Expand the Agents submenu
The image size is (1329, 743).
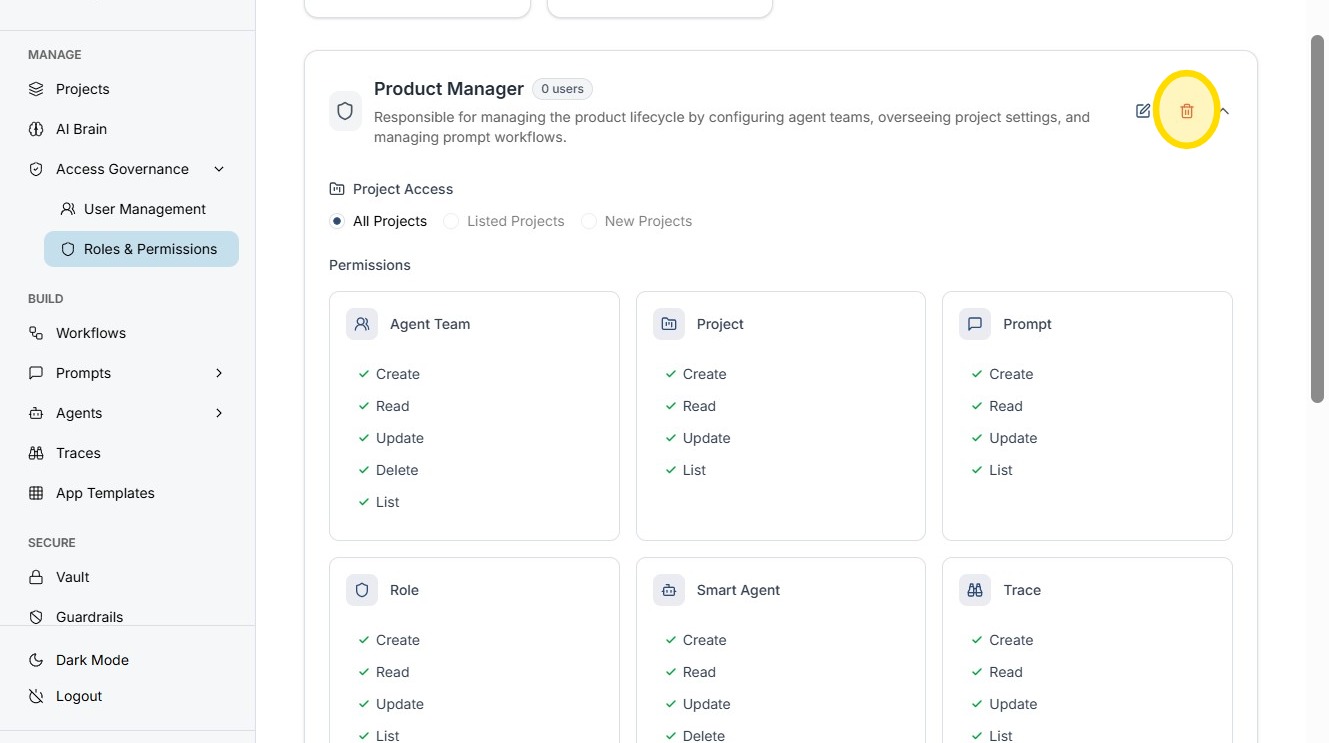tap(219, 413)
